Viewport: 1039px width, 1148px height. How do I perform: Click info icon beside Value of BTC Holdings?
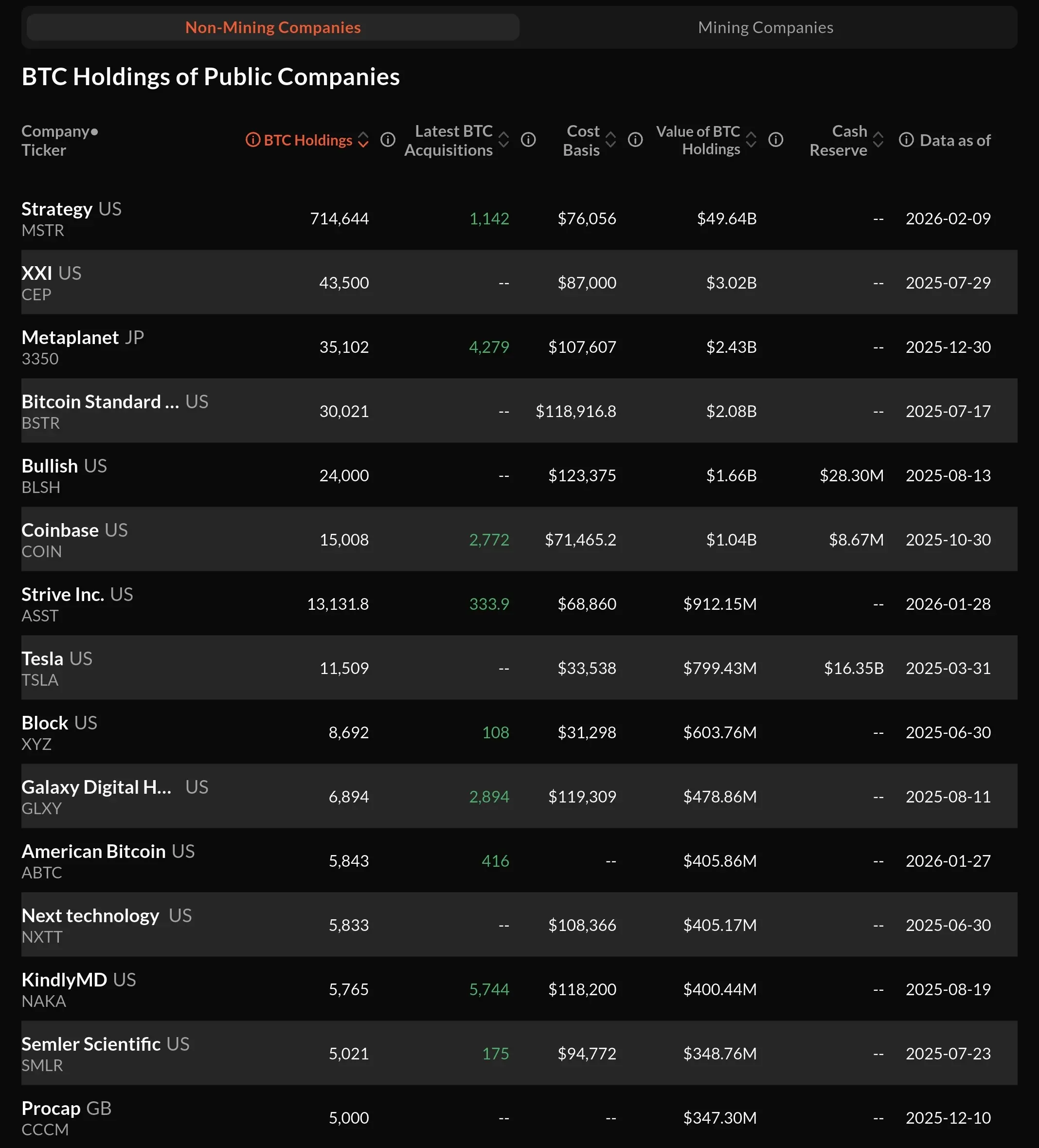pyautogui.click(x=775, y=140)
